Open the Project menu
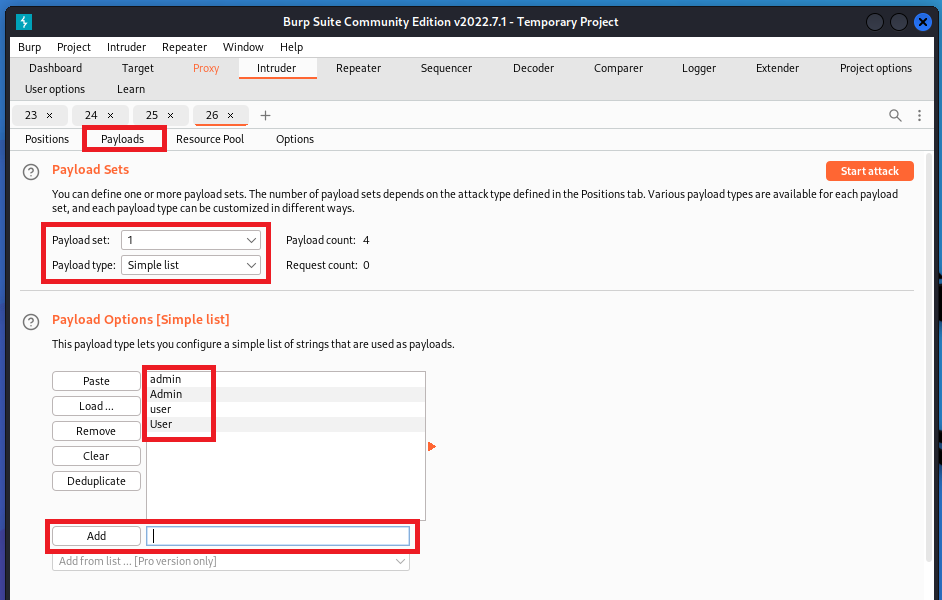The height and width of the screenshot is (600, 942). click(x=74, y=47)
